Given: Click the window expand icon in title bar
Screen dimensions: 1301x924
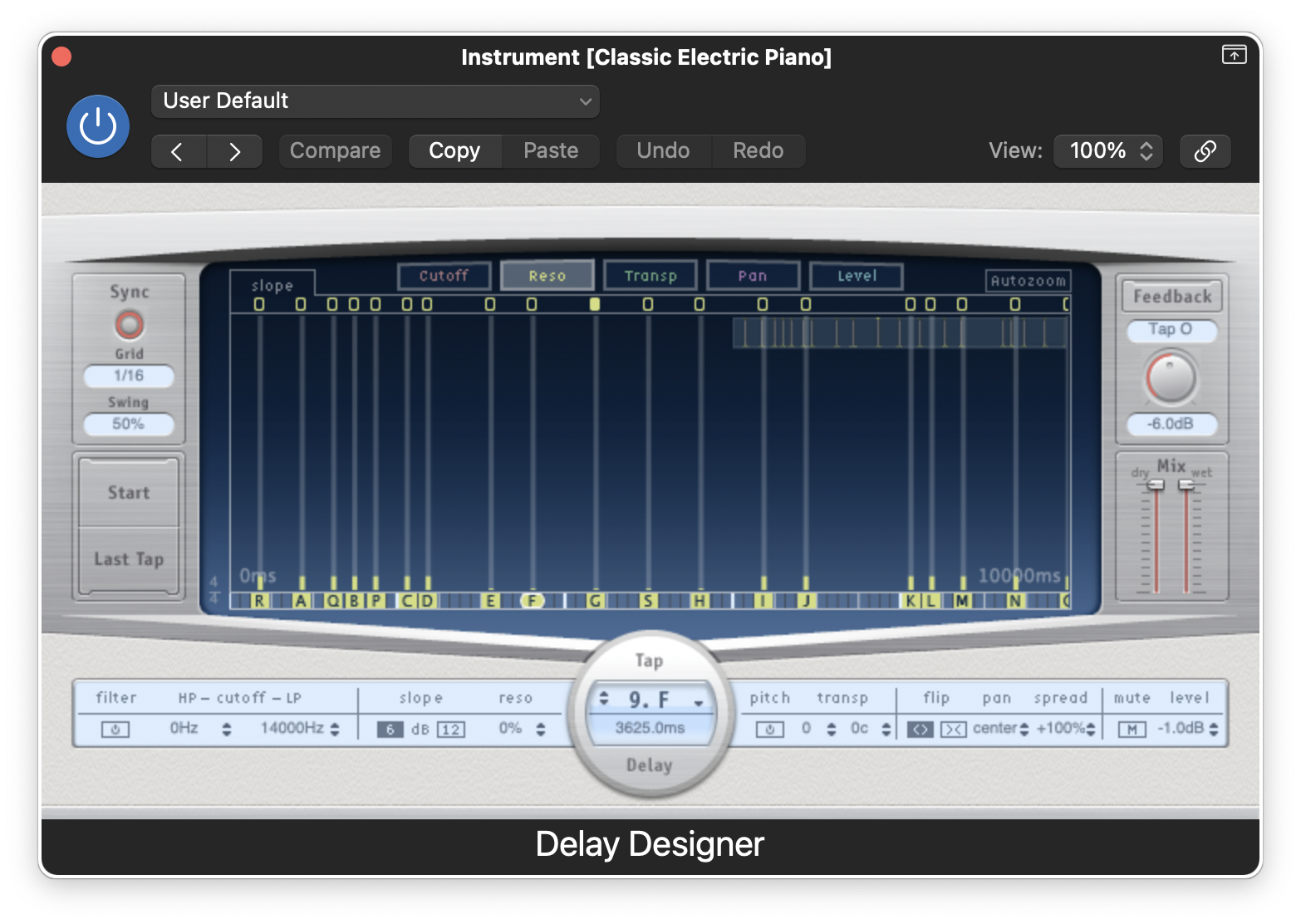Looking at the screenshot, I should coord(1234,55).
